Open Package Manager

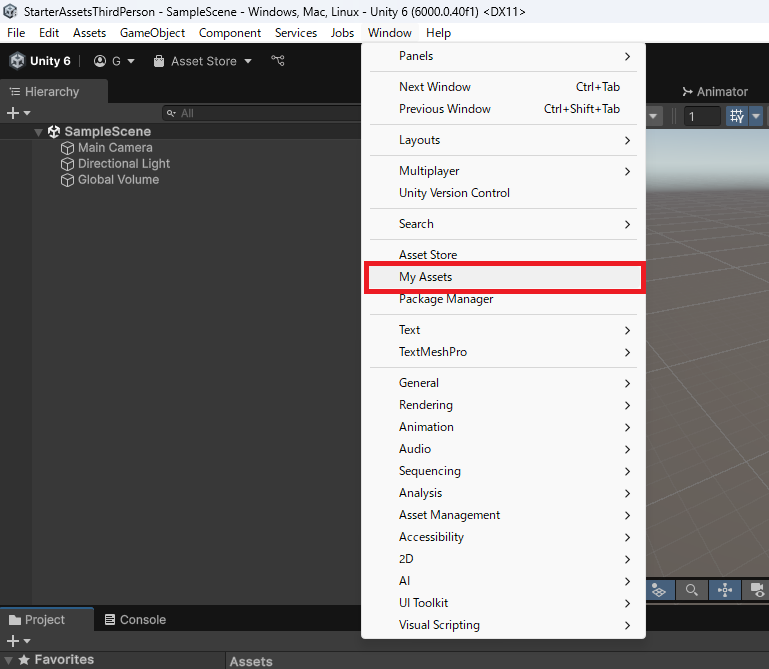click(503, 299)
